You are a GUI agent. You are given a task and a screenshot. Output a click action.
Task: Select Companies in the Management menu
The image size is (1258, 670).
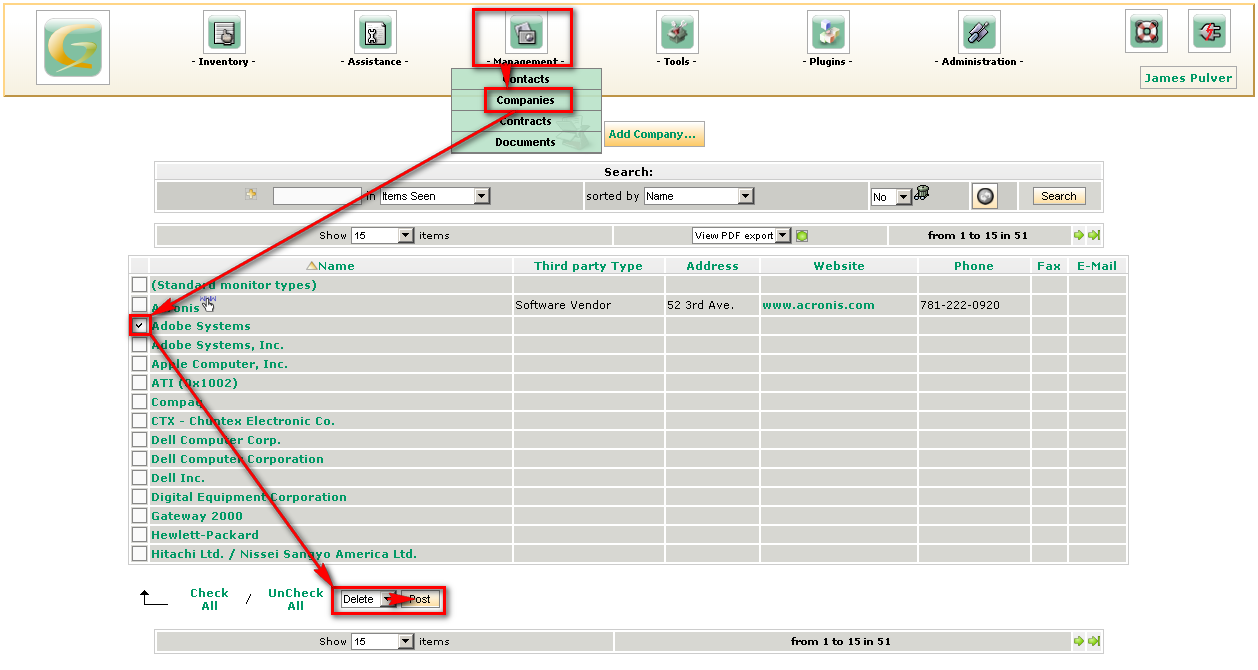[x=526, y=100]
